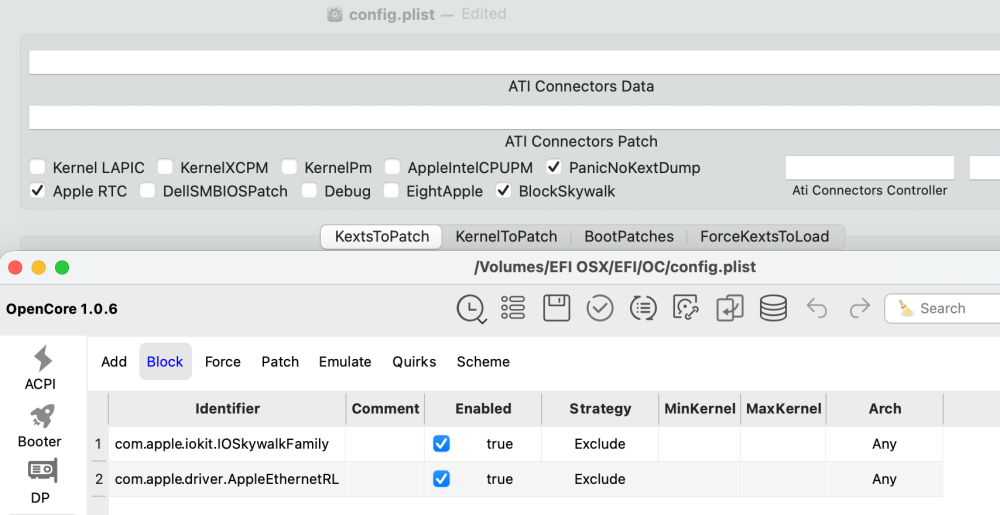The image size is (1000, 515).
Task: Click the row number 2 header
Action: coord(98,479)
